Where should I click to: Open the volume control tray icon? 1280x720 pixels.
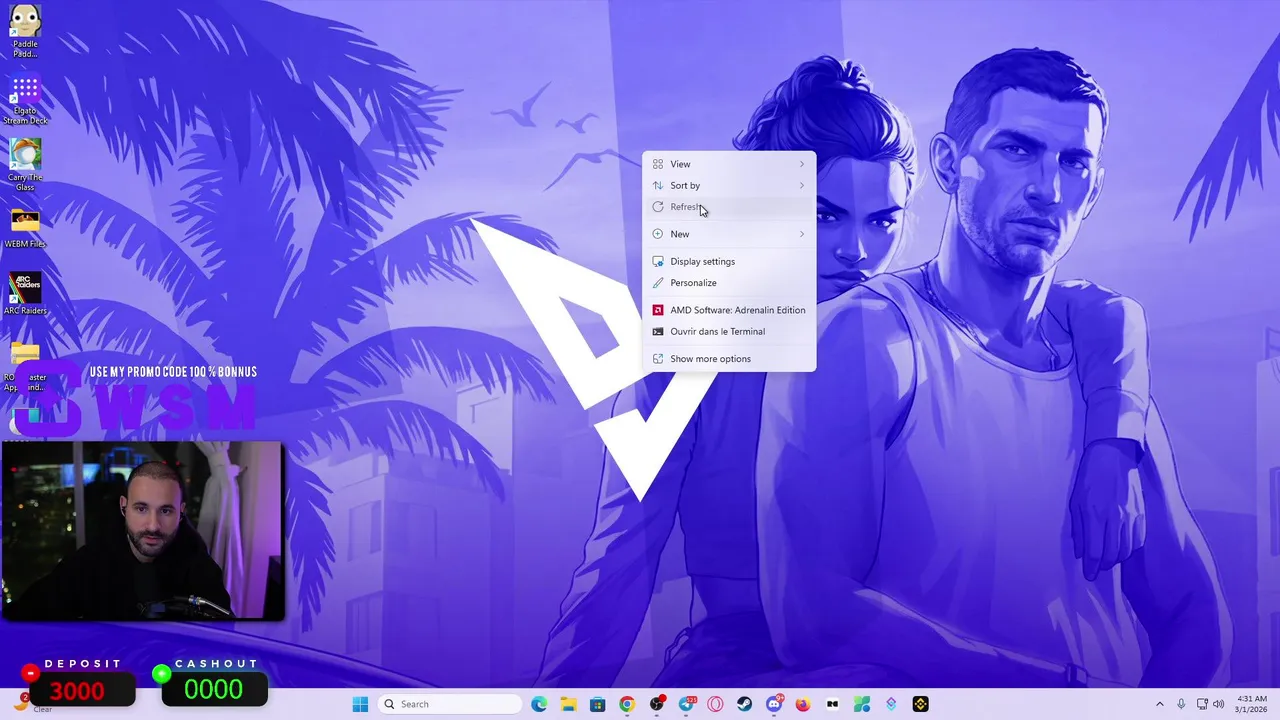point(1219,704)
